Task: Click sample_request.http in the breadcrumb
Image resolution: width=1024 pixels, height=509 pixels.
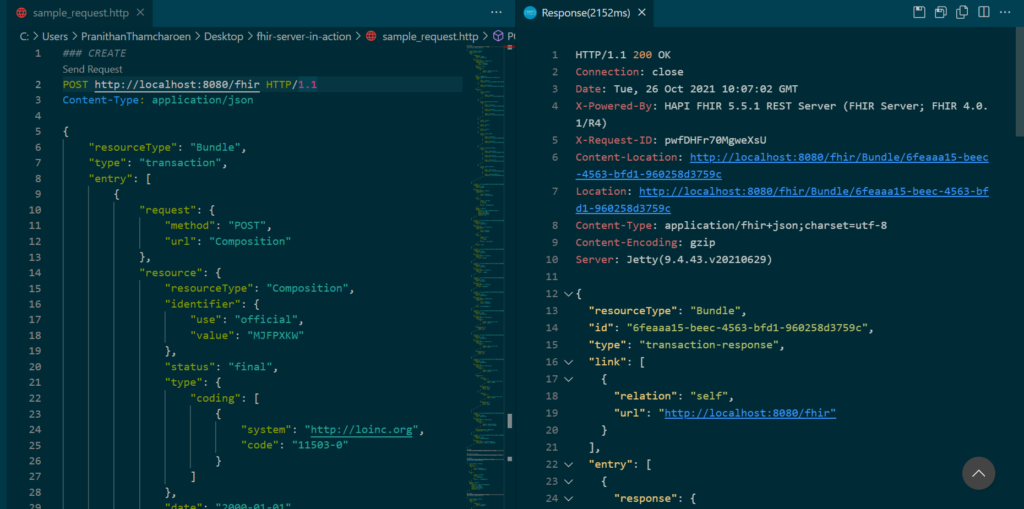Action: tap(430, 37)
